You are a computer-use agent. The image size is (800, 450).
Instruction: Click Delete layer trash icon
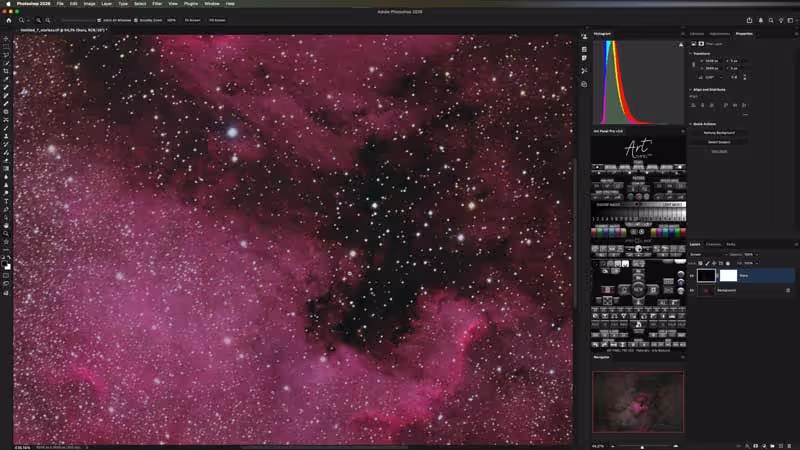coord(789,446)
